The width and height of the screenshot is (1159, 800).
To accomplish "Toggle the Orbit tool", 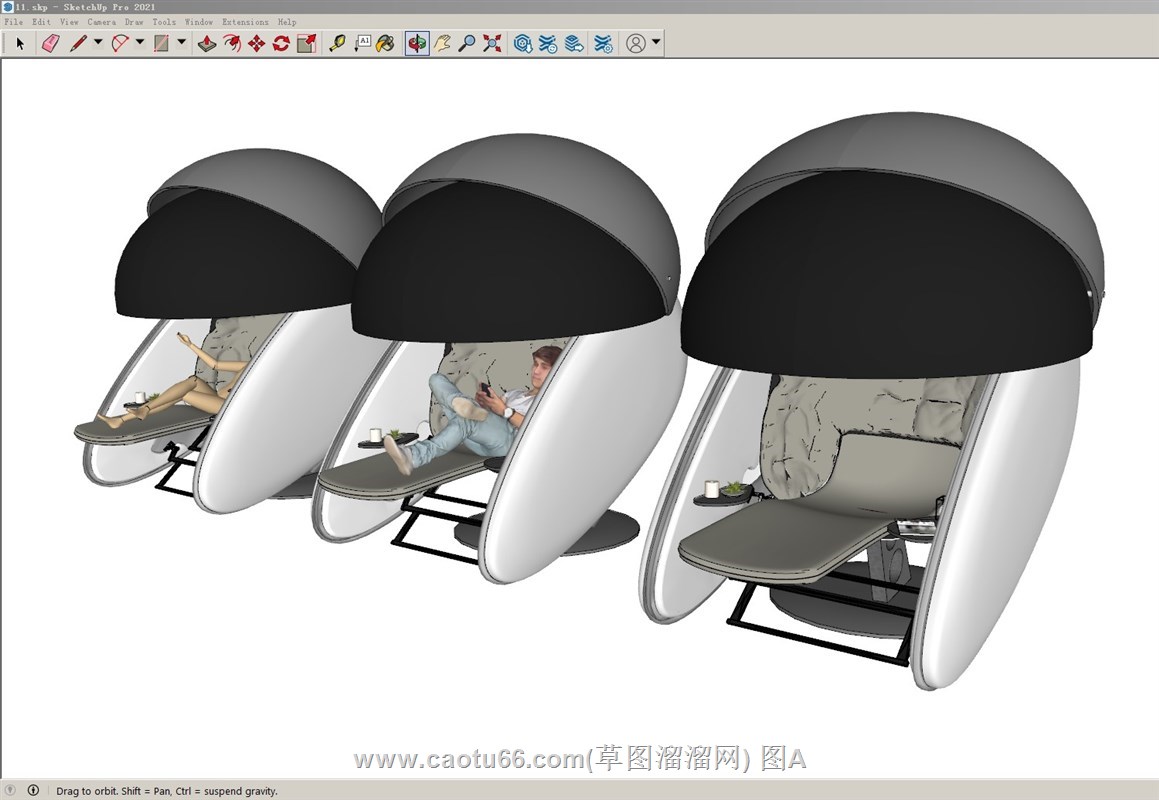I will click(417, 43).
